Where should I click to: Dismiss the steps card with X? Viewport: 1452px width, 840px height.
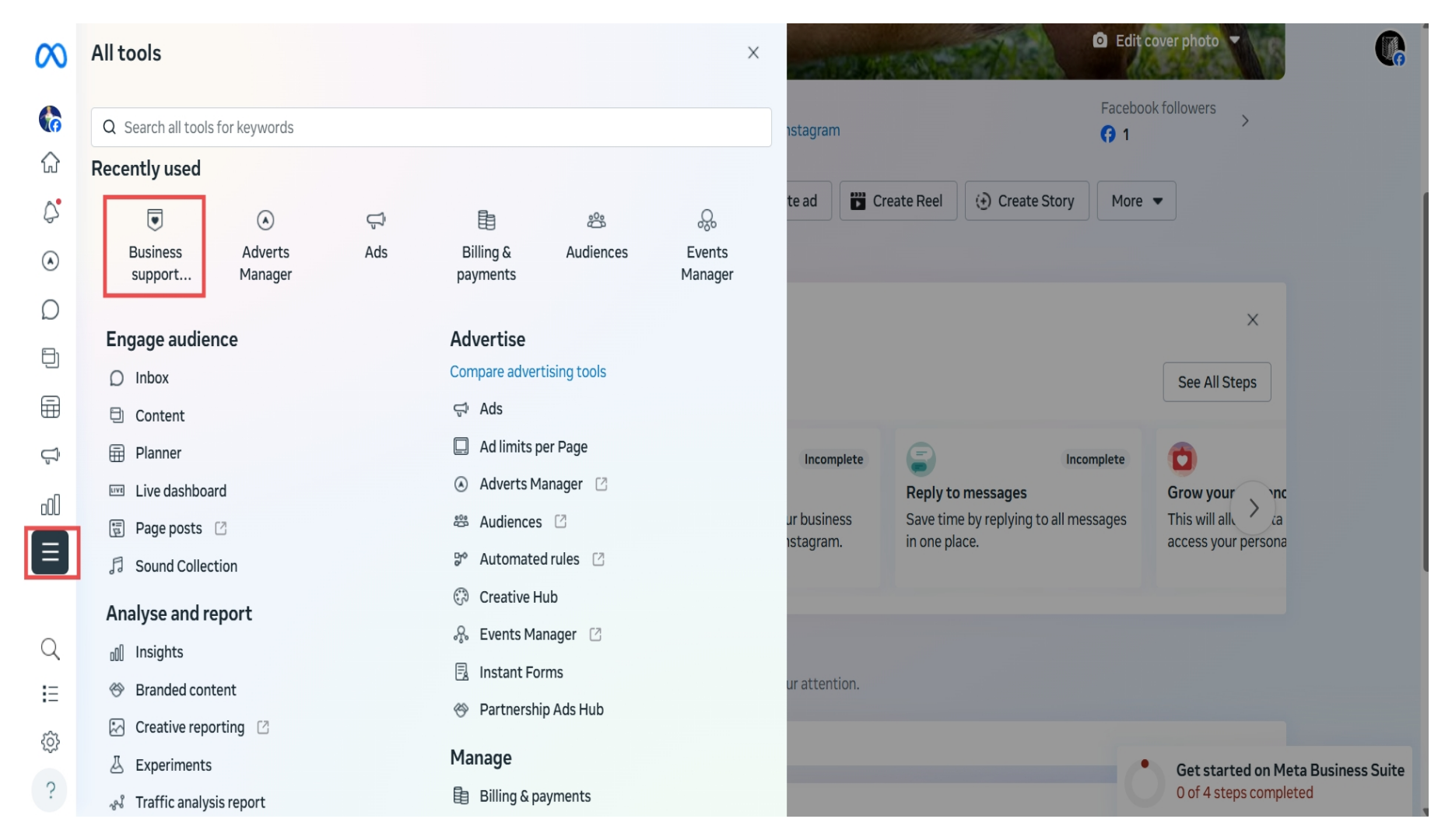click(1253, 320)
